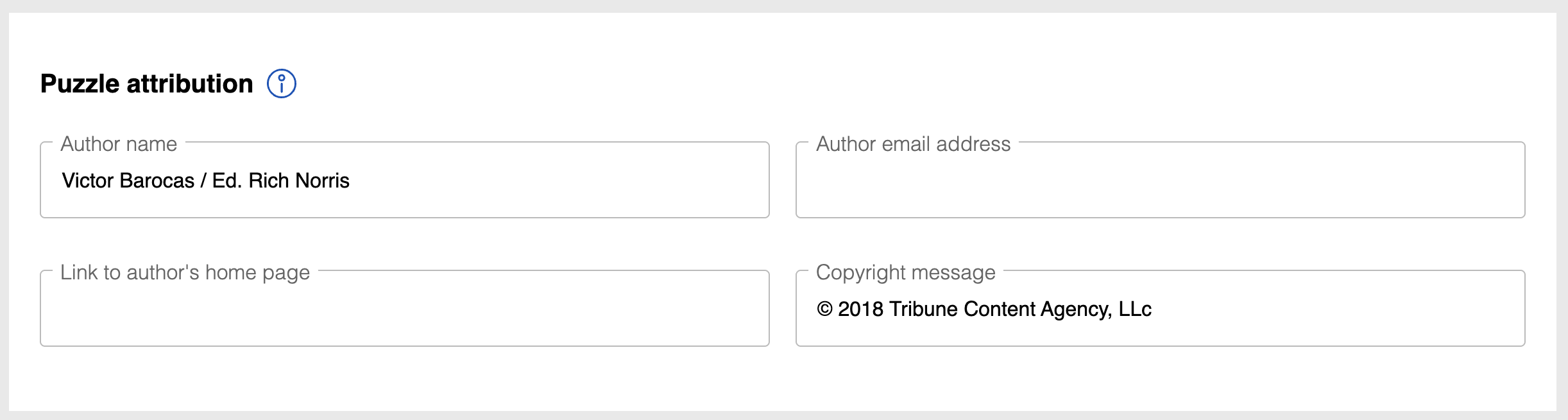Viewport: 1568px width, 420px height.
Task: Click the "Puzzle attribution" section heading
Action: (146, 83)
